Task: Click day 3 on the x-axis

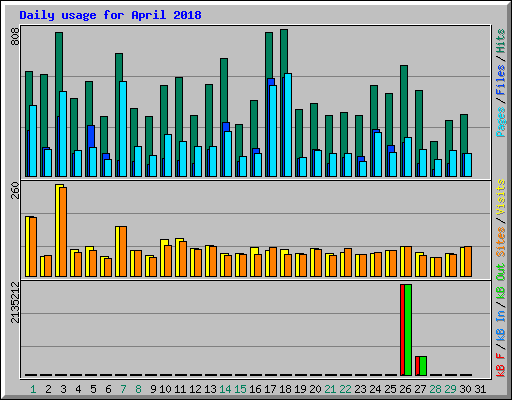Action: tap(63, 389)
